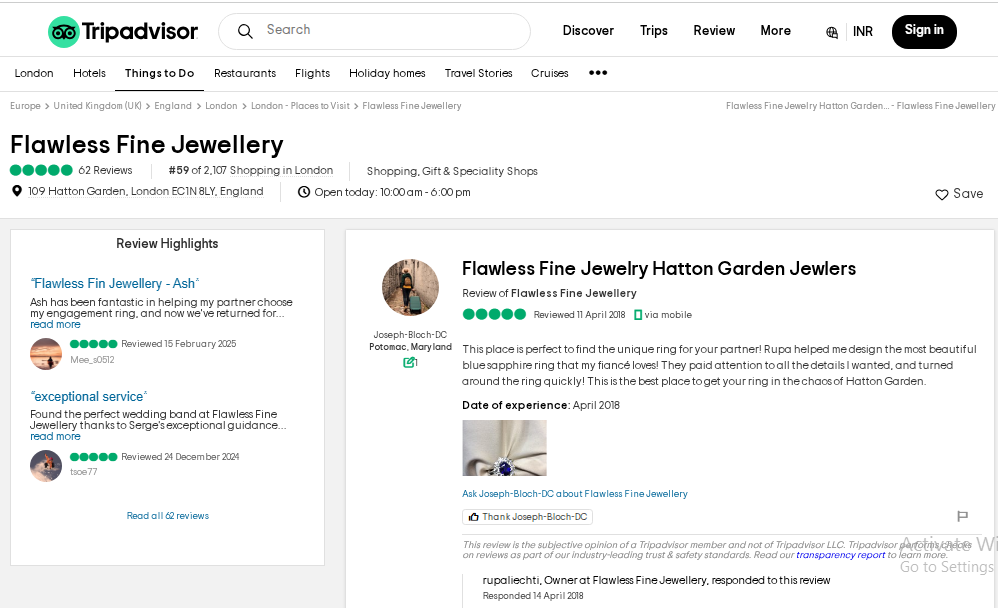Click the Sign in button
The image size is (998, 608).
pos(924,31)
